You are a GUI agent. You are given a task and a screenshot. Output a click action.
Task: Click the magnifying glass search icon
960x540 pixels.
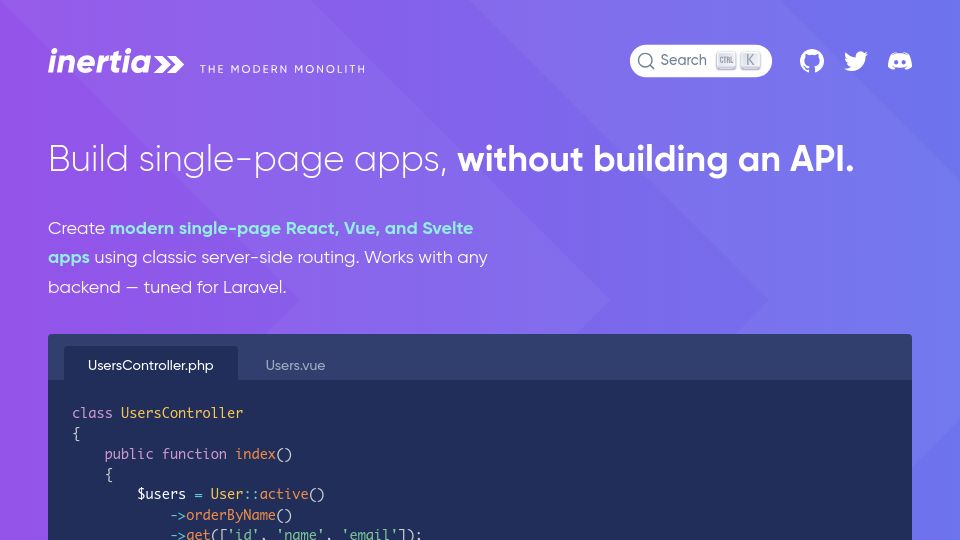coord(646,61)
